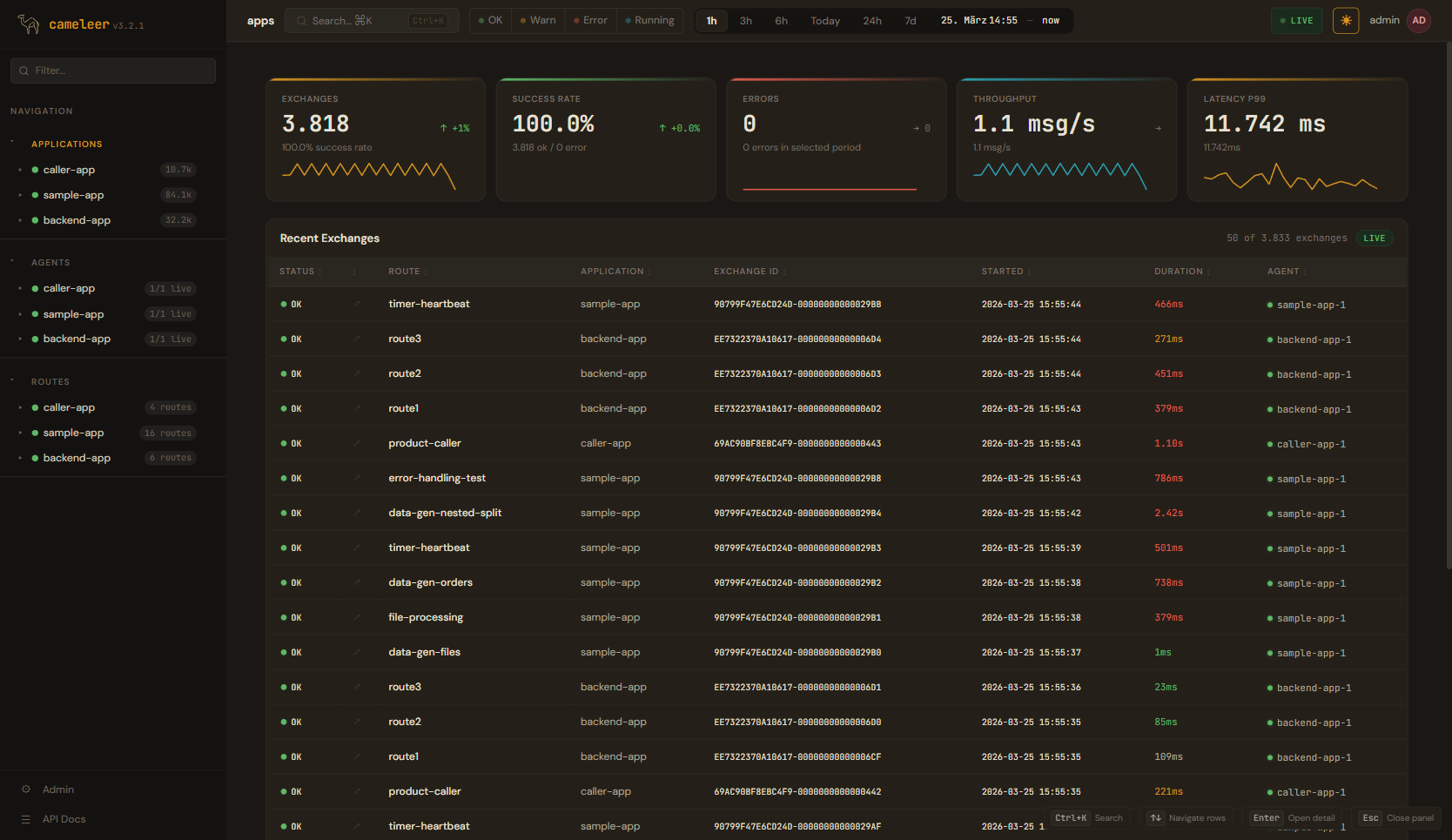Click the cameleer camel logo
Viewport: 1452px width, 840px height.
click(x=29, y=24)
